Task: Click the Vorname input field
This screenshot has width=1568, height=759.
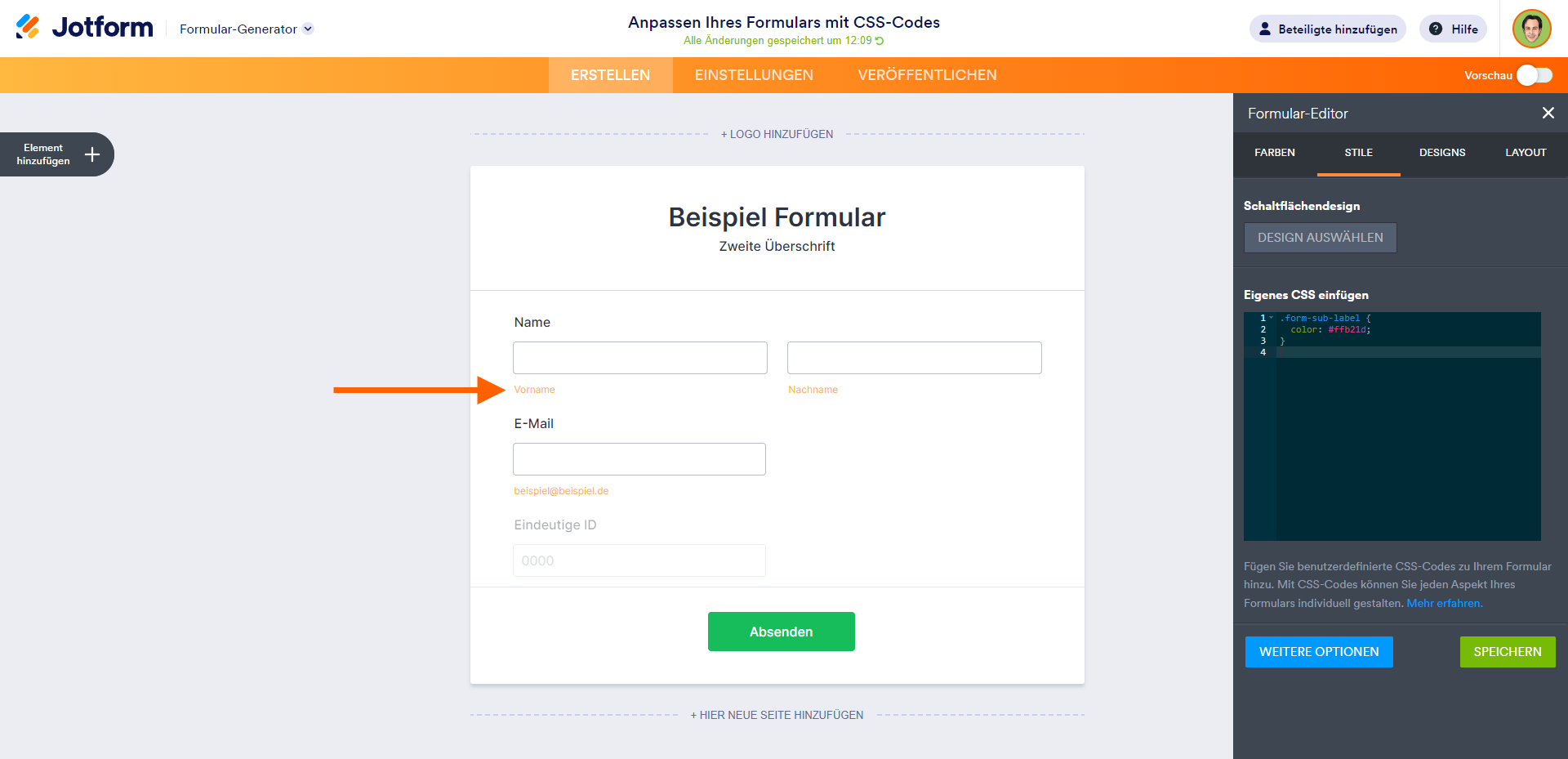Action: pyautogui.click(x=640, y=358)
